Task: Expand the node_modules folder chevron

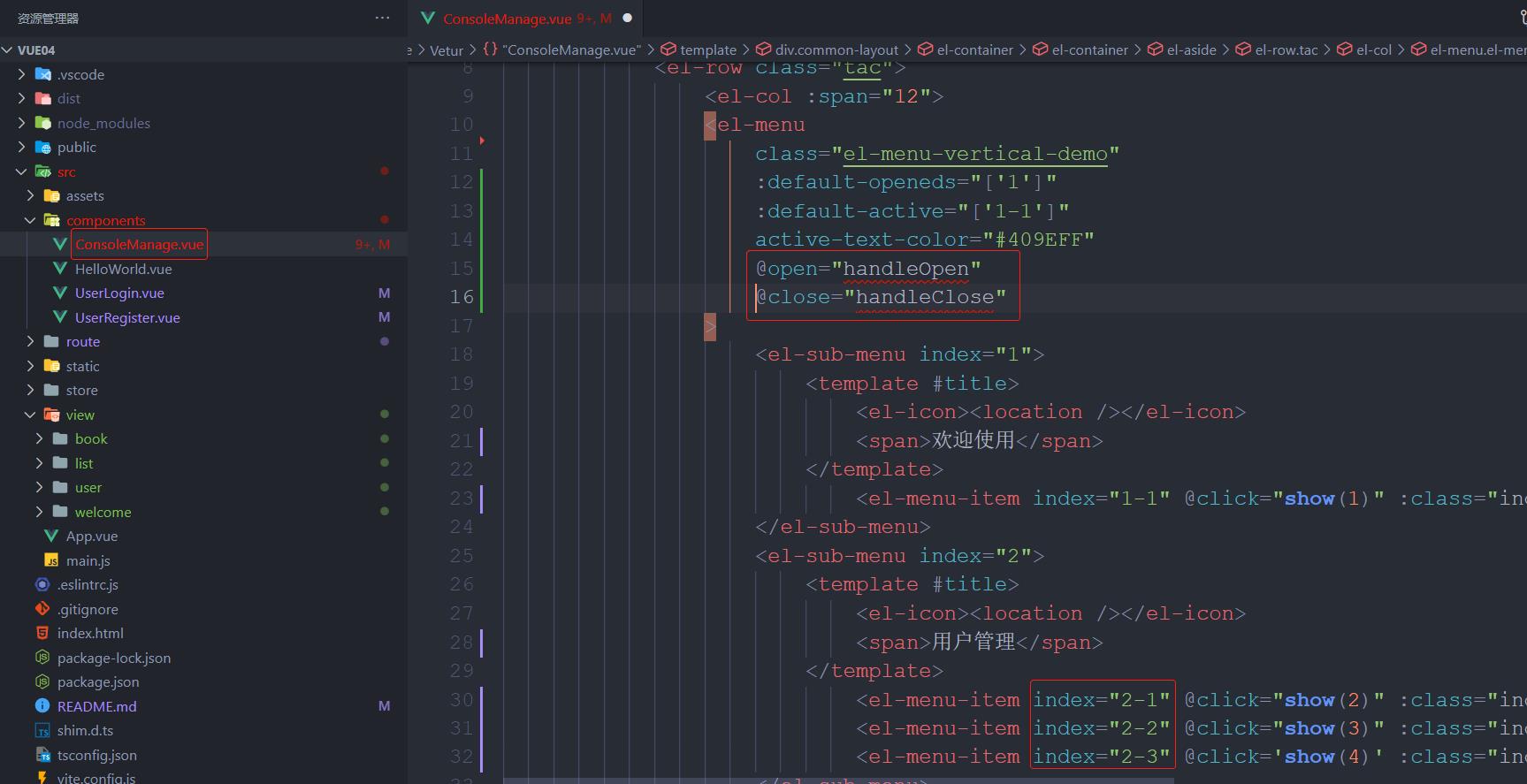Action: pyautogui.click(x=22, y=123)
